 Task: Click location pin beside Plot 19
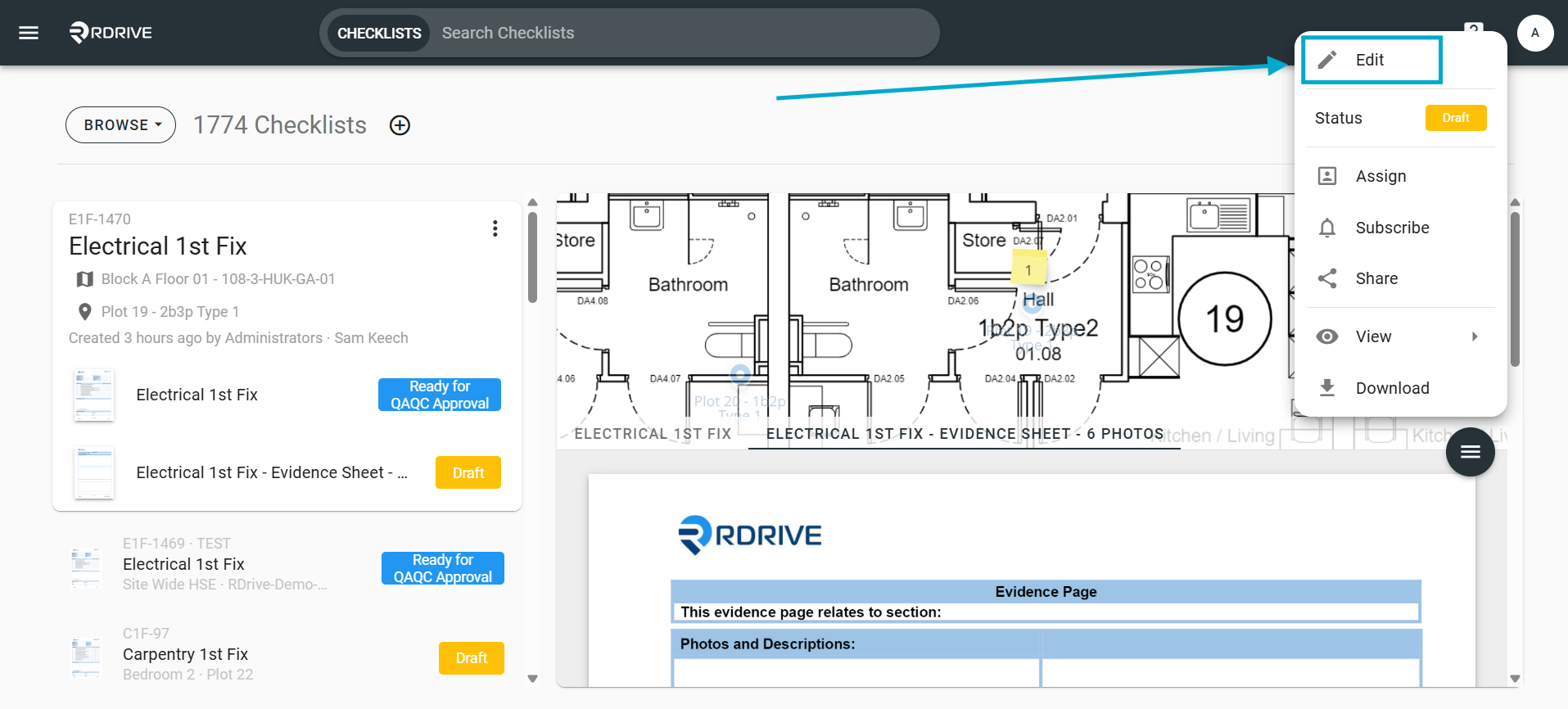(84, 312)
